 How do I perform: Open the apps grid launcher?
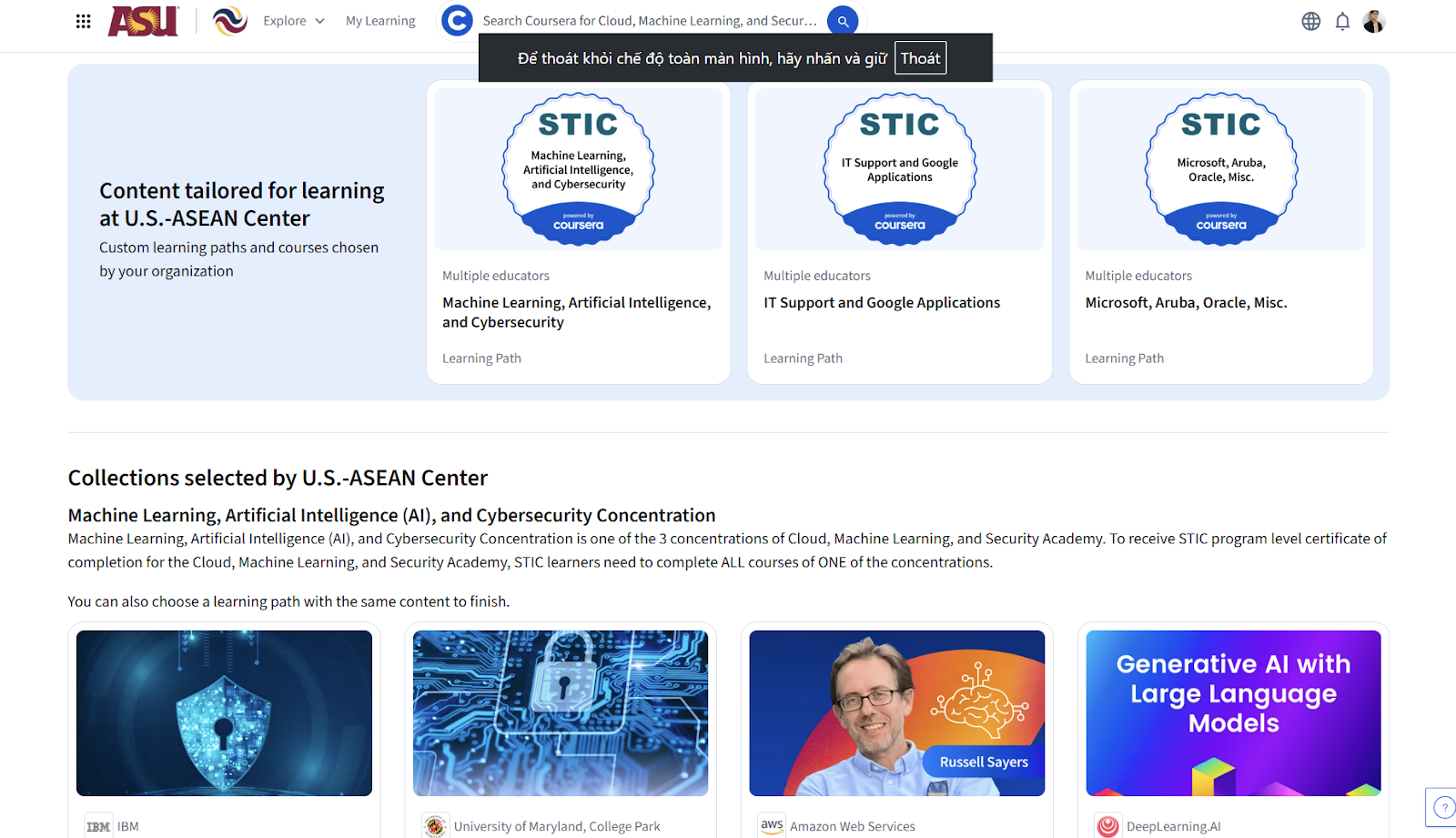point(83,20)
